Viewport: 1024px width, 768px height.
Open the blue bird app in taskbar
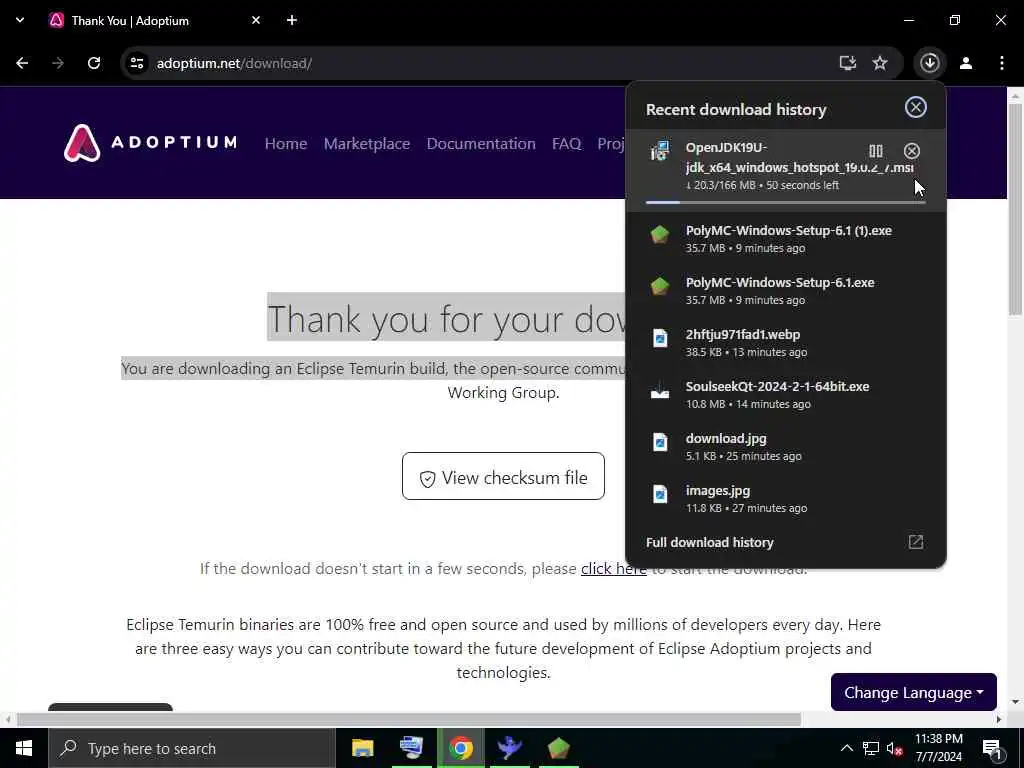(509, 748)
